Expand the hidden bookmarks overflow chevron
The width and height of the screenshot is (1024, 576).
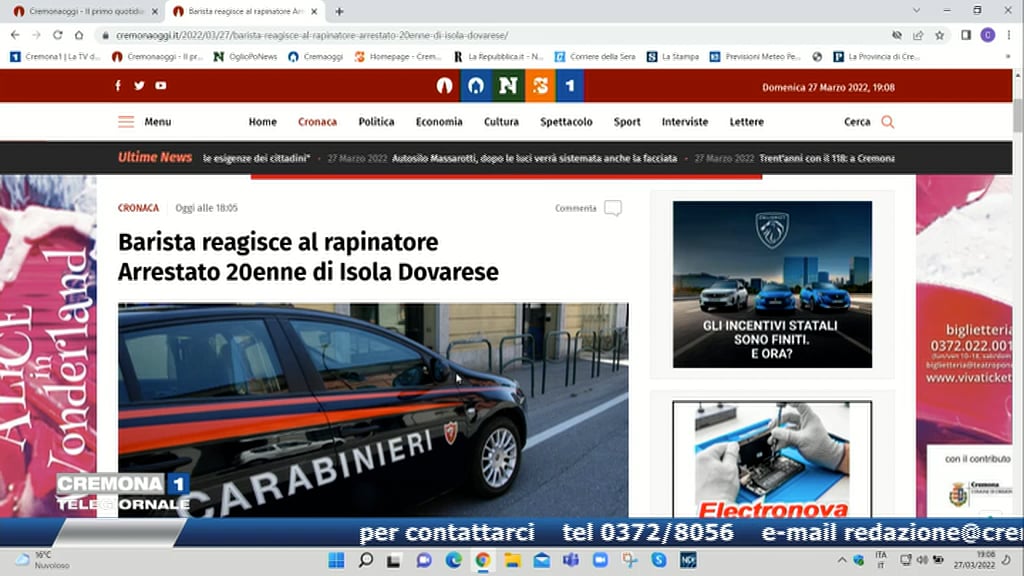pos(1007,57)
